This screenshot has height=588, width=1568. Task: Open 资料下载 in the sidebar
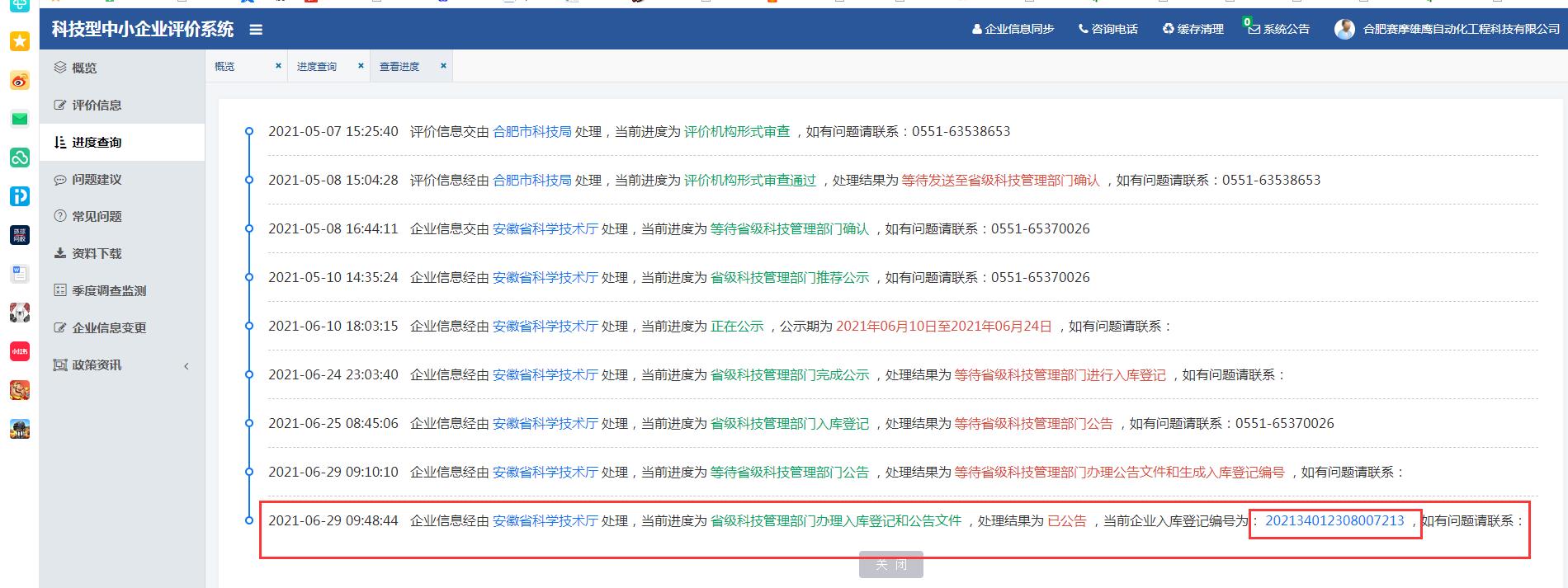[x=97, y=253]
